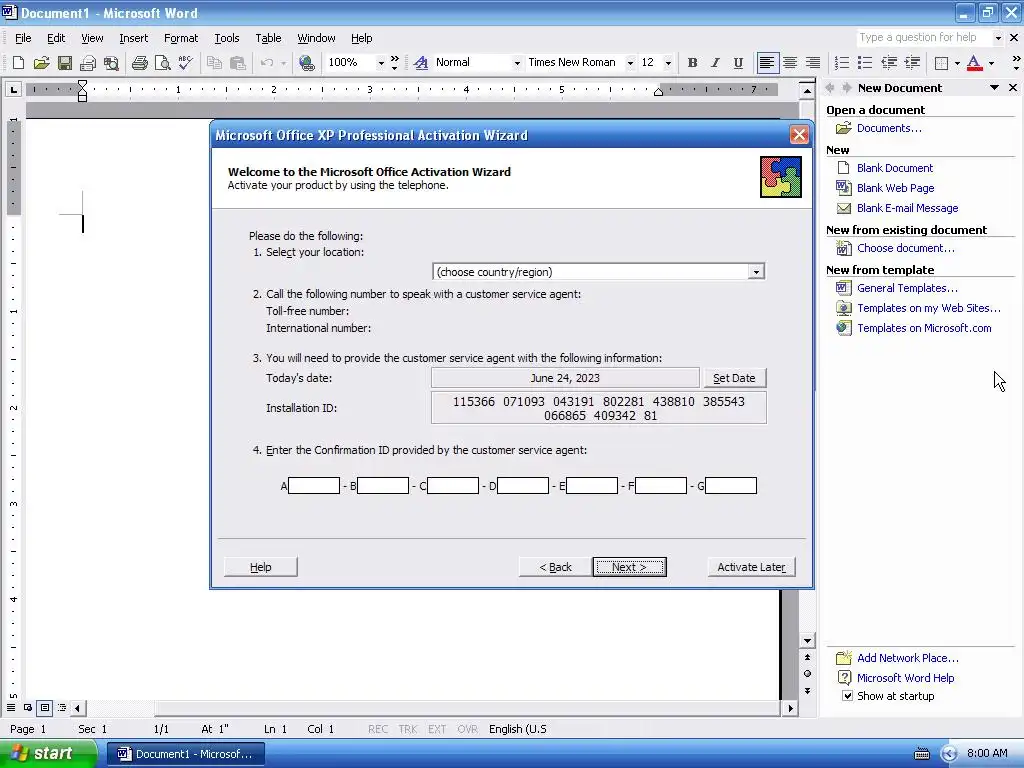Open the Format menu
The image size is (1024, 768).
click(x=181, y=38)
